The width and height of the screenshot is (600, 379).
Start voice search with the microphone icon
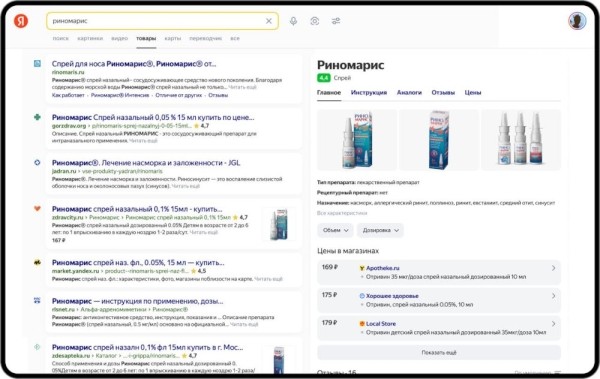point(293,21)
